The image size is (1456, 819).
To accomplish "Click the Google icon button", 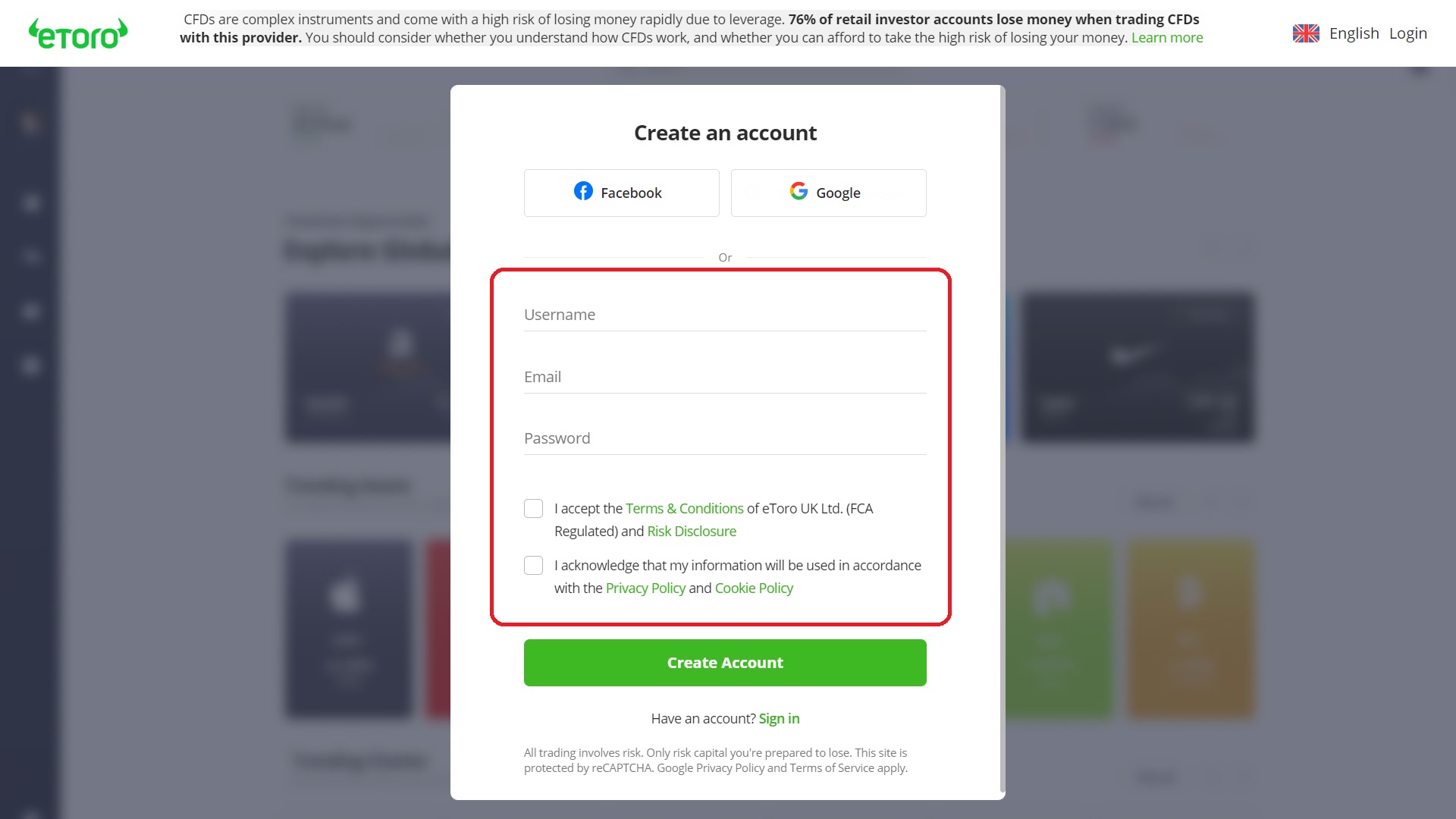I will (x=798, y=192).
